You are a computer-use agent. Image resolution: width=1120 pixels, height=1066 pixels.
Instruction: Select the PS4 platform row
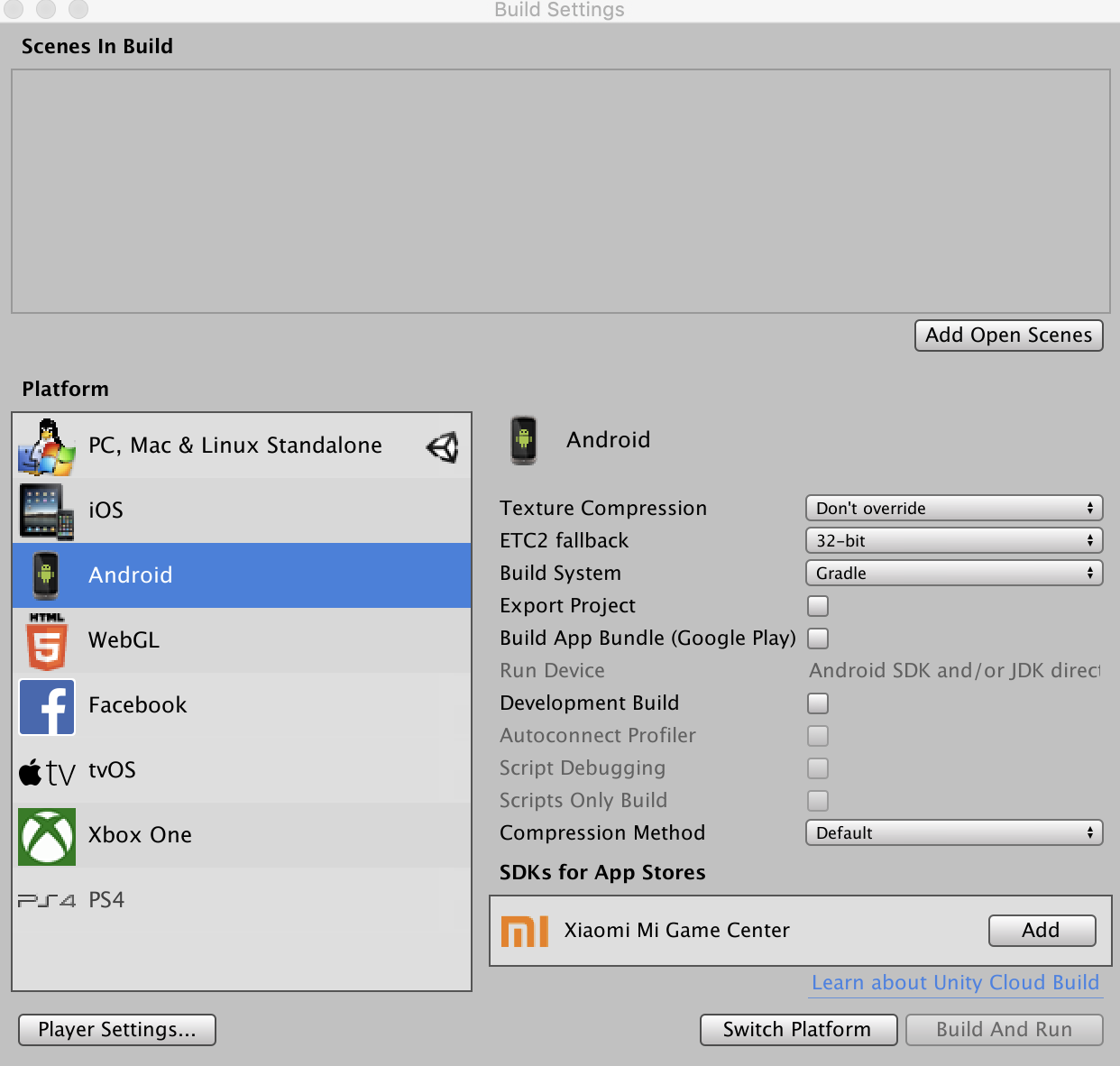click(x=242, y=900)
